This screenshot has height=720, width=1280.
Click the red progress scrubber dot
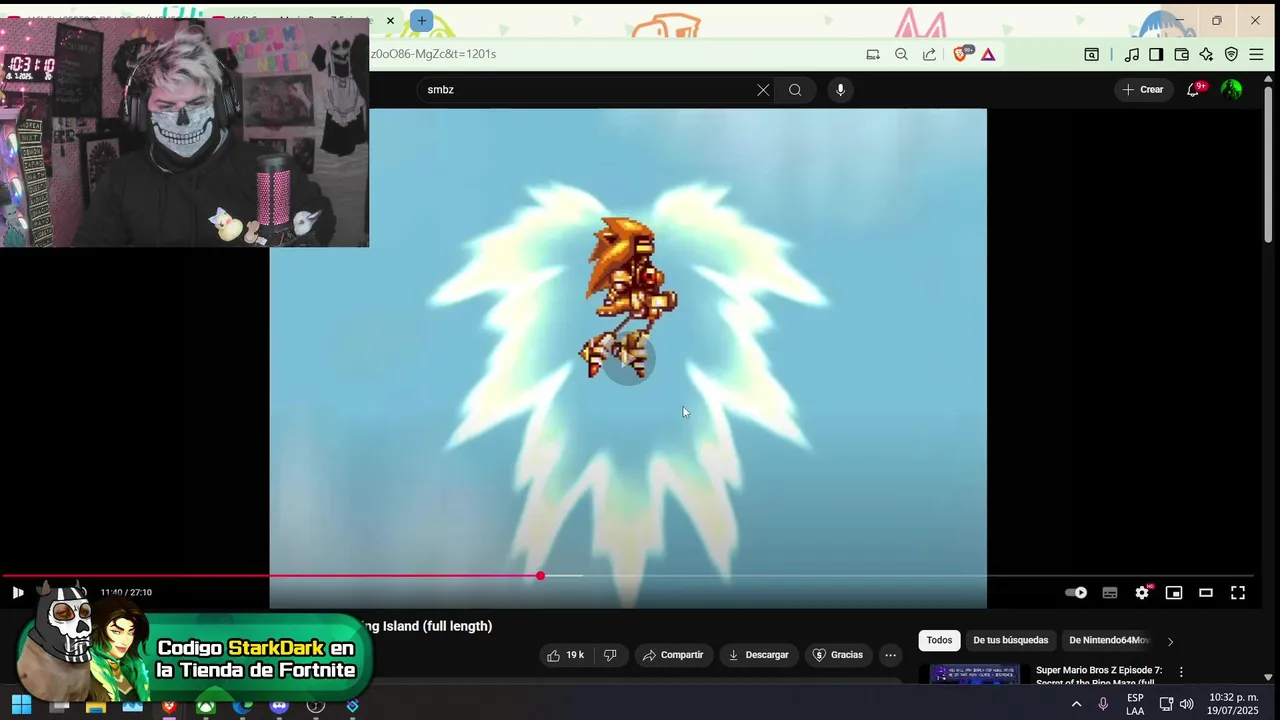540,576
